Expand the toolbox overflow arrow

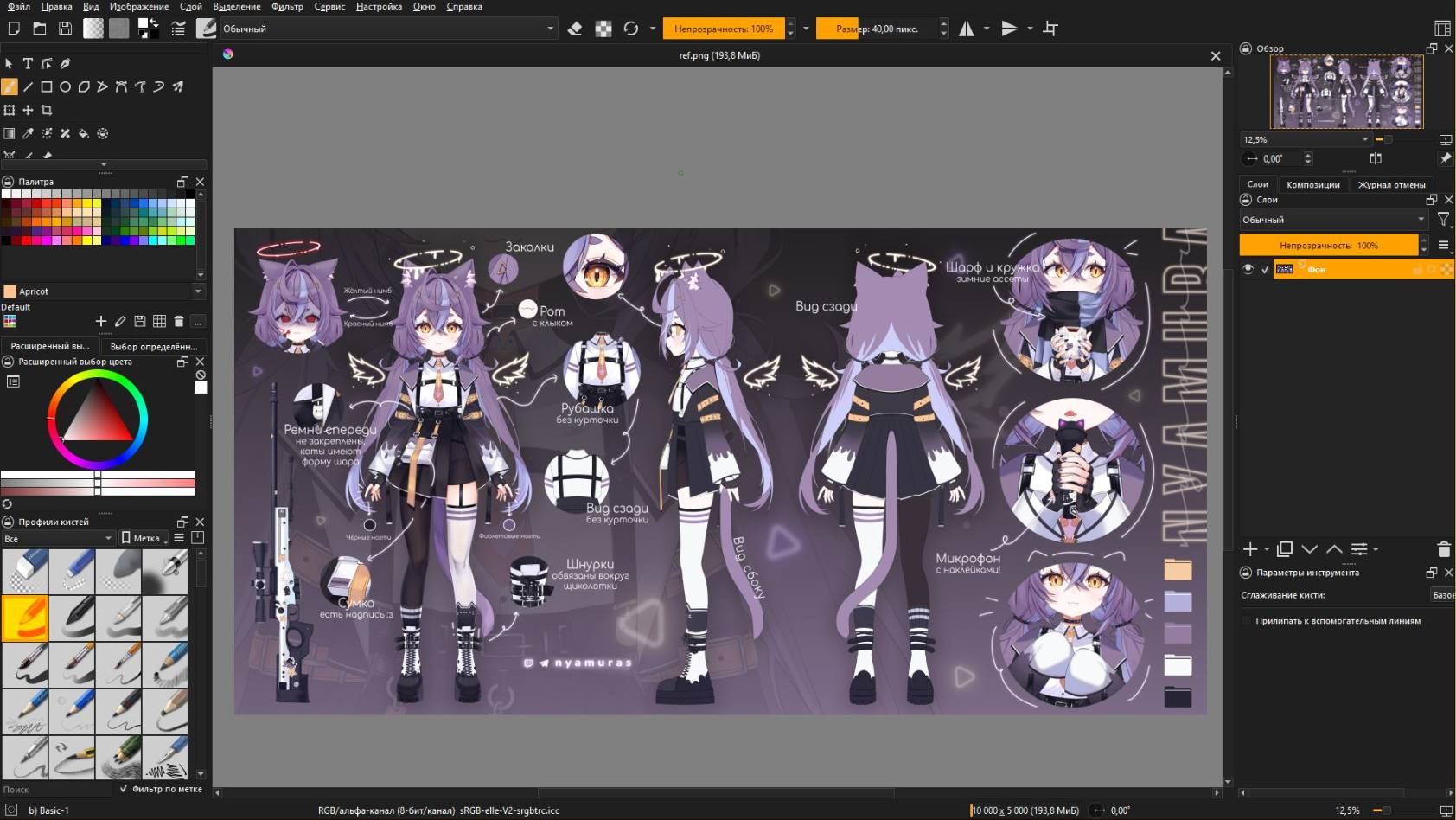click(x=104, y=163)
